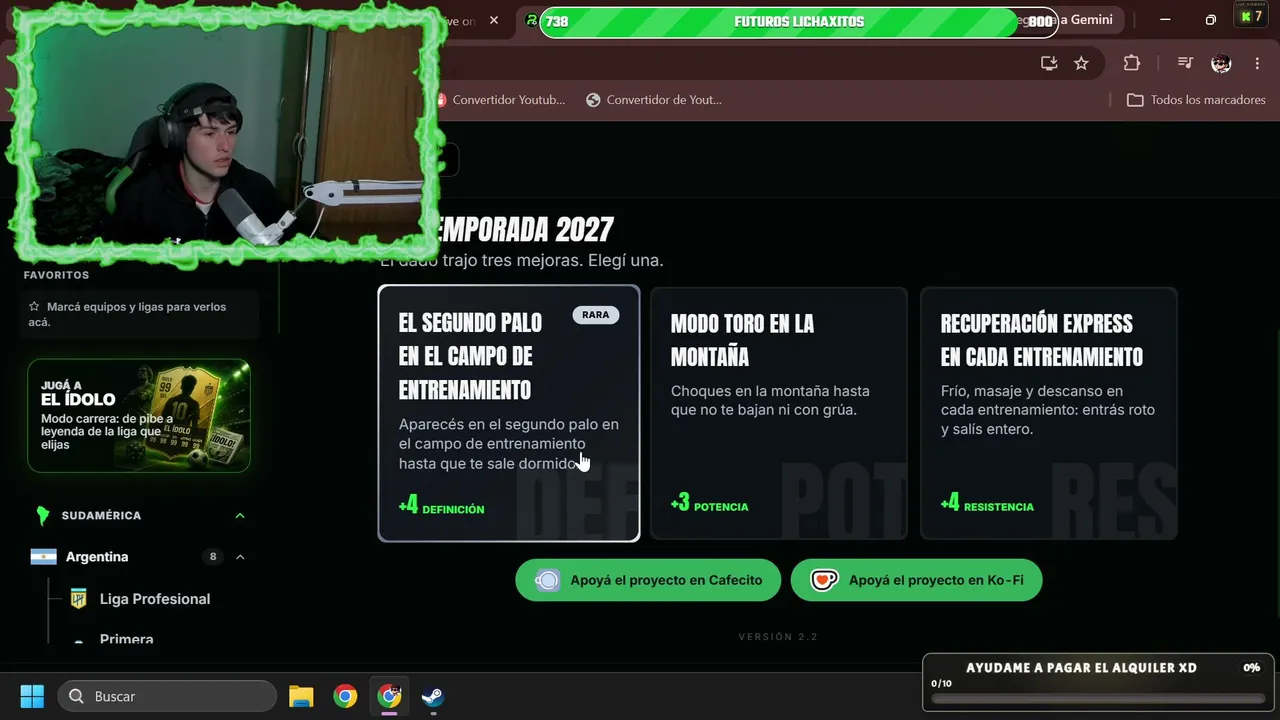Screen dimensions: 1280x720
Task: Click the favorites star icon in the sidebar
Action: (x=34, y=307)
